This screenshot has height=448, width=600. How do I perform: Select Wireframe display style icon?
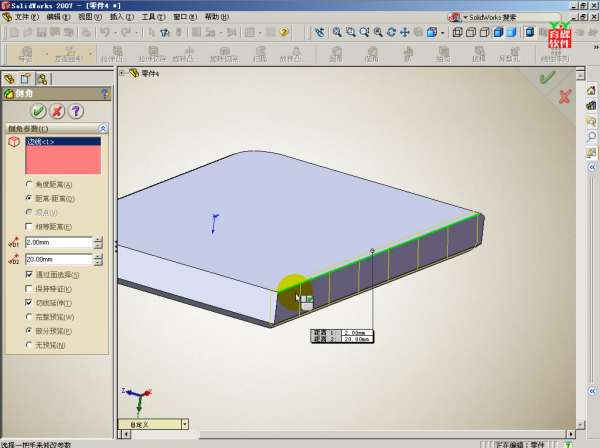coord(457,33)
